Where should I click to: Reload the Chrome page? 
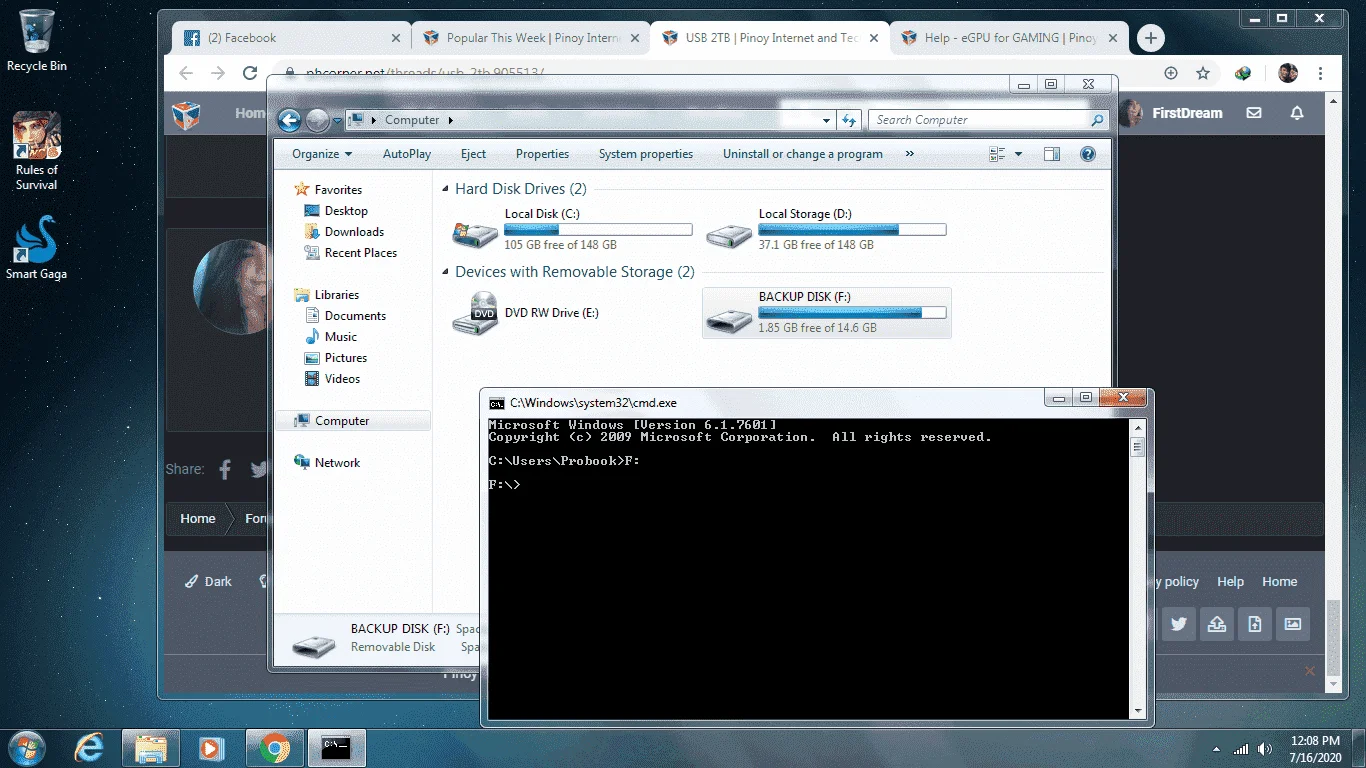click(x=250, y=73)
